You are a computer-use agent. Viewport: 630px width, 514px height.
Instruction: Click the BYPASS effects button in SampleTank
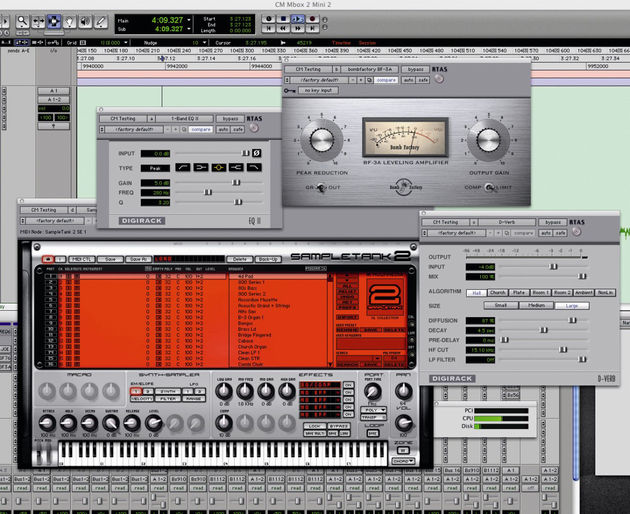pos(338,426)
